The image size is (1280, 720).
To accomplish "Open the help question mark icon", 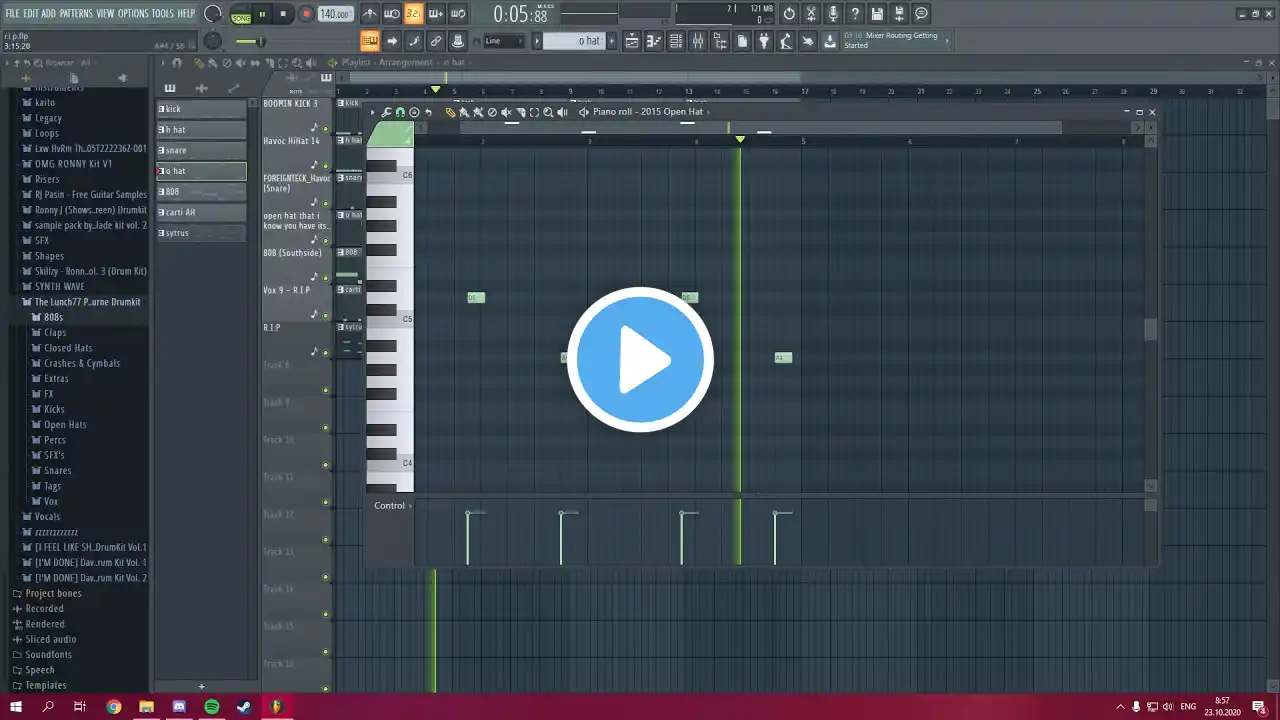I will 855,14.
